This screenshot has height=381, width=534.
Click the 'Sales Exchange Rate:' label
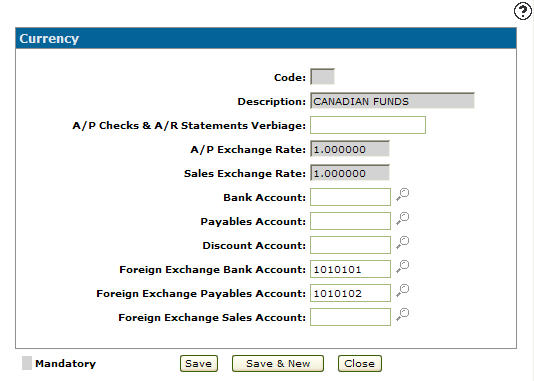point(245,174)
